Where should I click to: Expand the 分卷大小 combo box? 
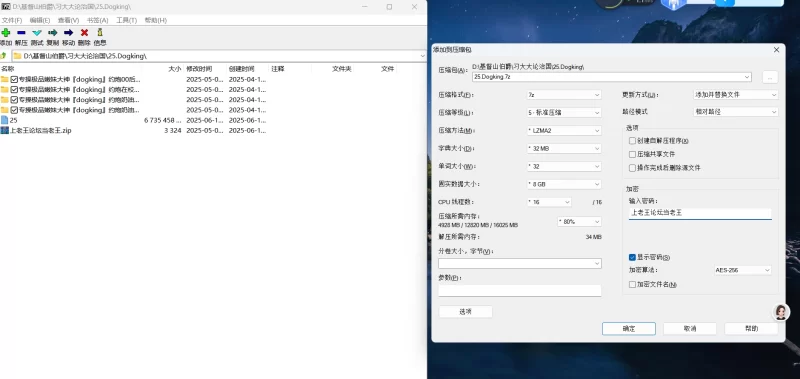597,263
